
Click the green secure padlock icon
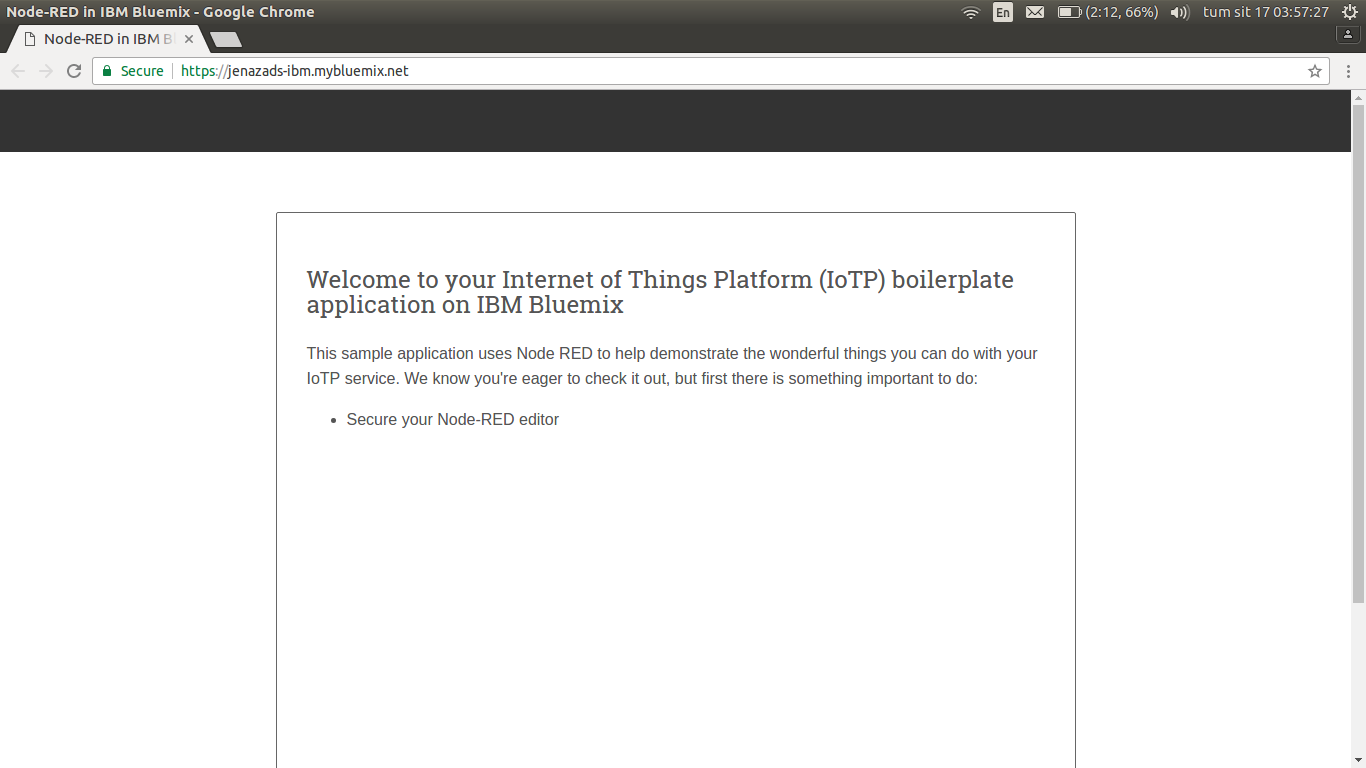[x=107, y=71]
